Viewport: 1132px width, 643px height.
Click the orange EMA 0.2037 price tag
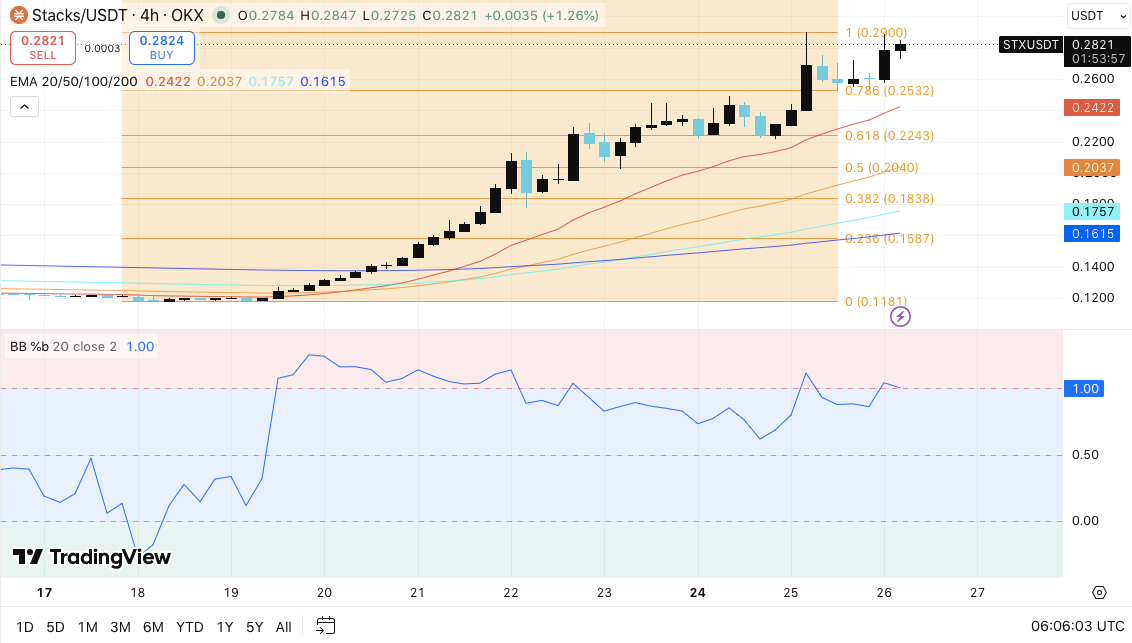[1092, 167]
